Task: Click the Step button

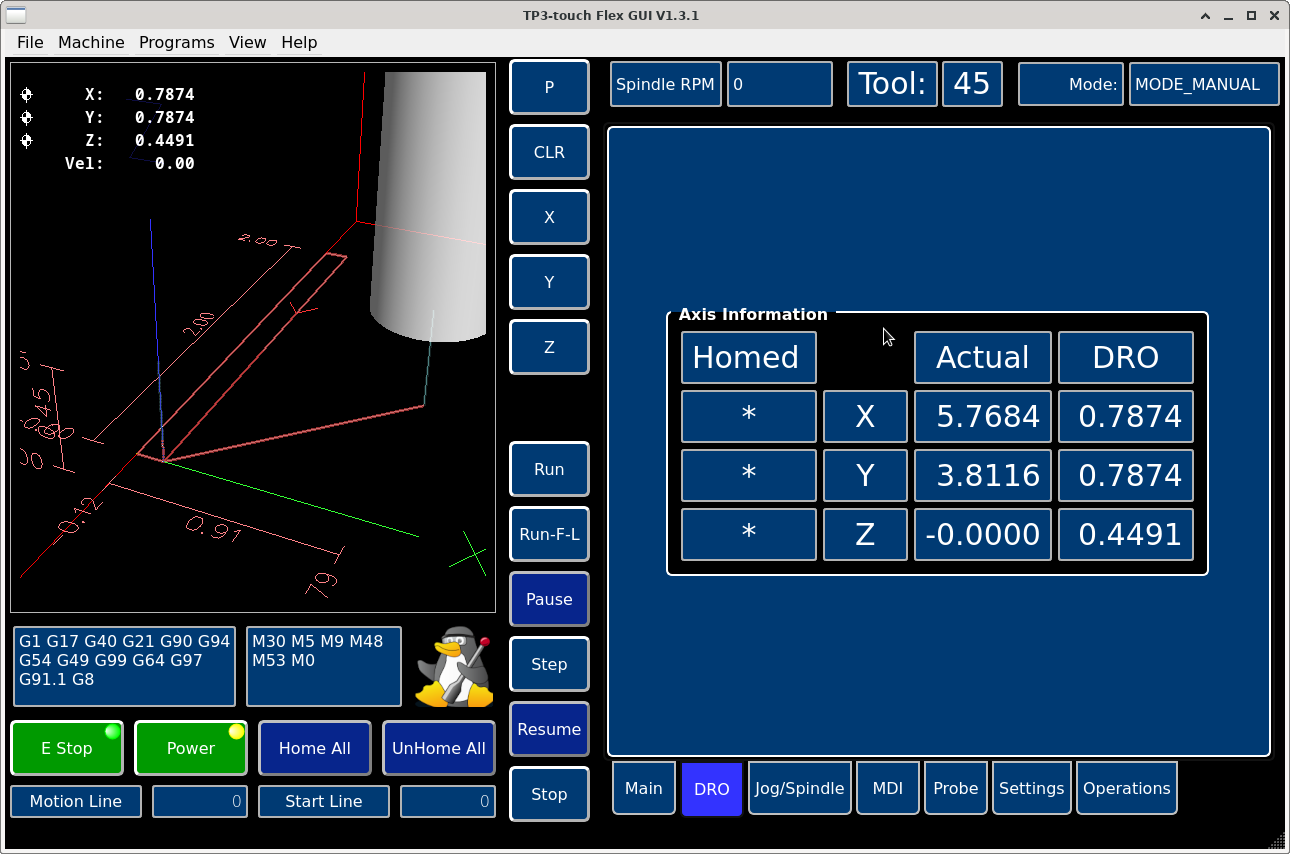Action: (x=549, y=664)
